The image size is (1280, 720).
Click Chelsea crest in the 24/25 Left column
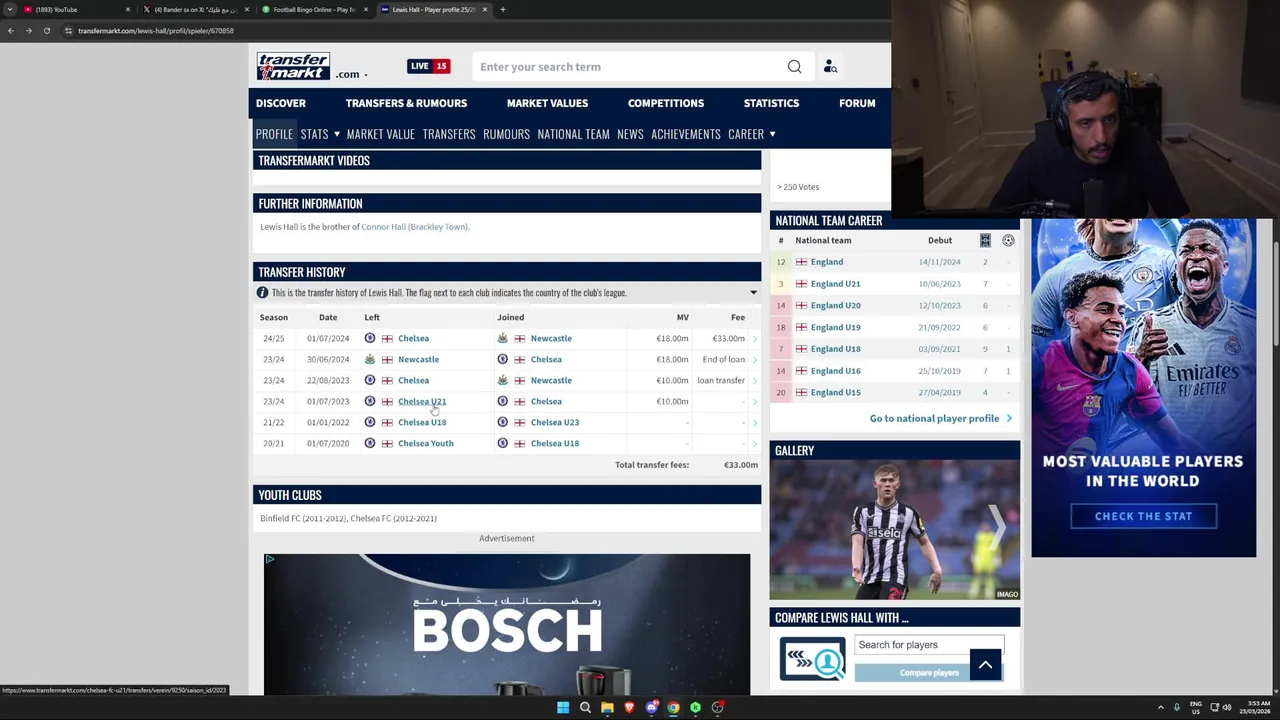click(x=370, y=339)
